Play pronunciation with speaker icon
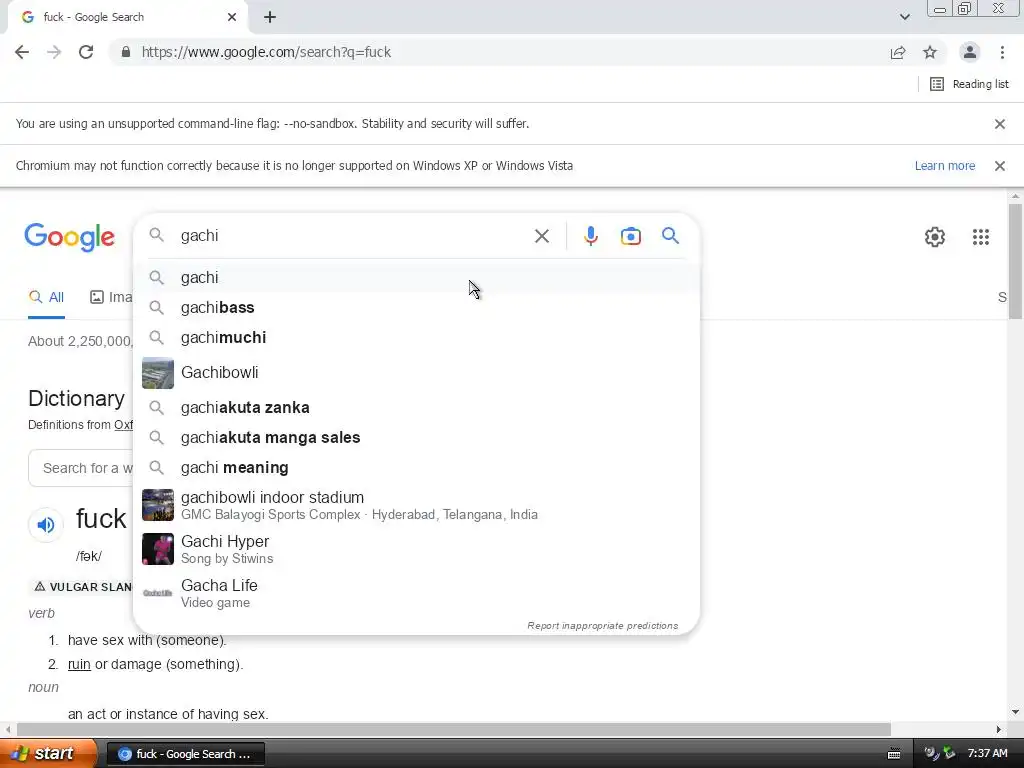 (46, 524)
